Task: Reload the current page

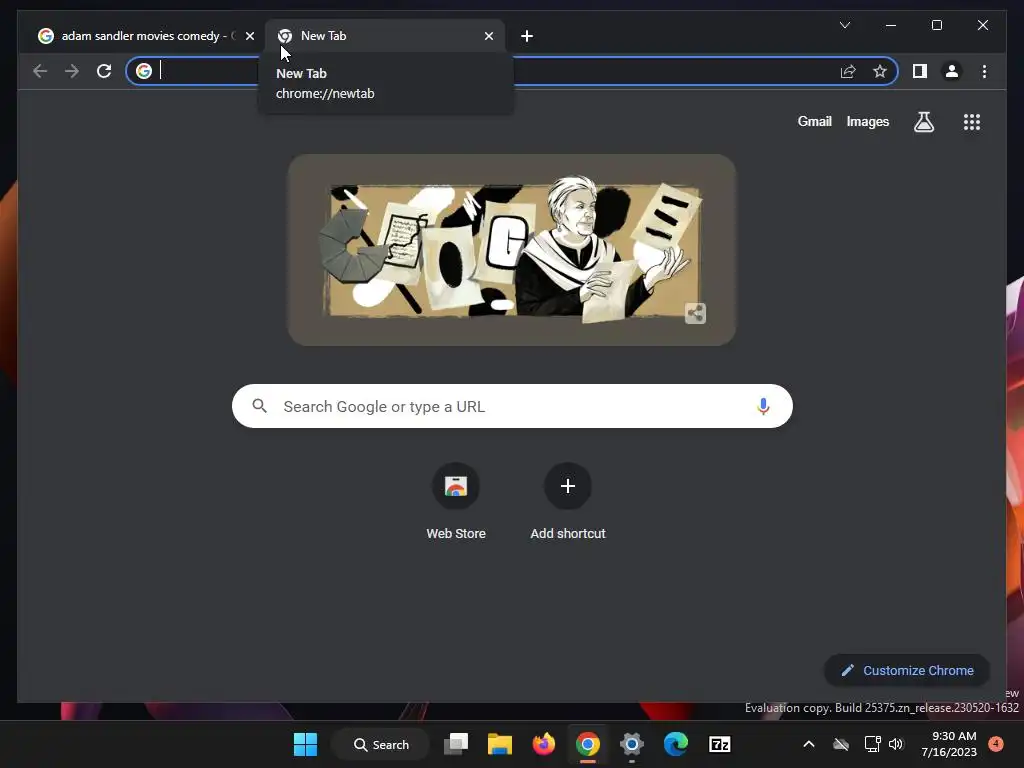Action: click(104, 71)
